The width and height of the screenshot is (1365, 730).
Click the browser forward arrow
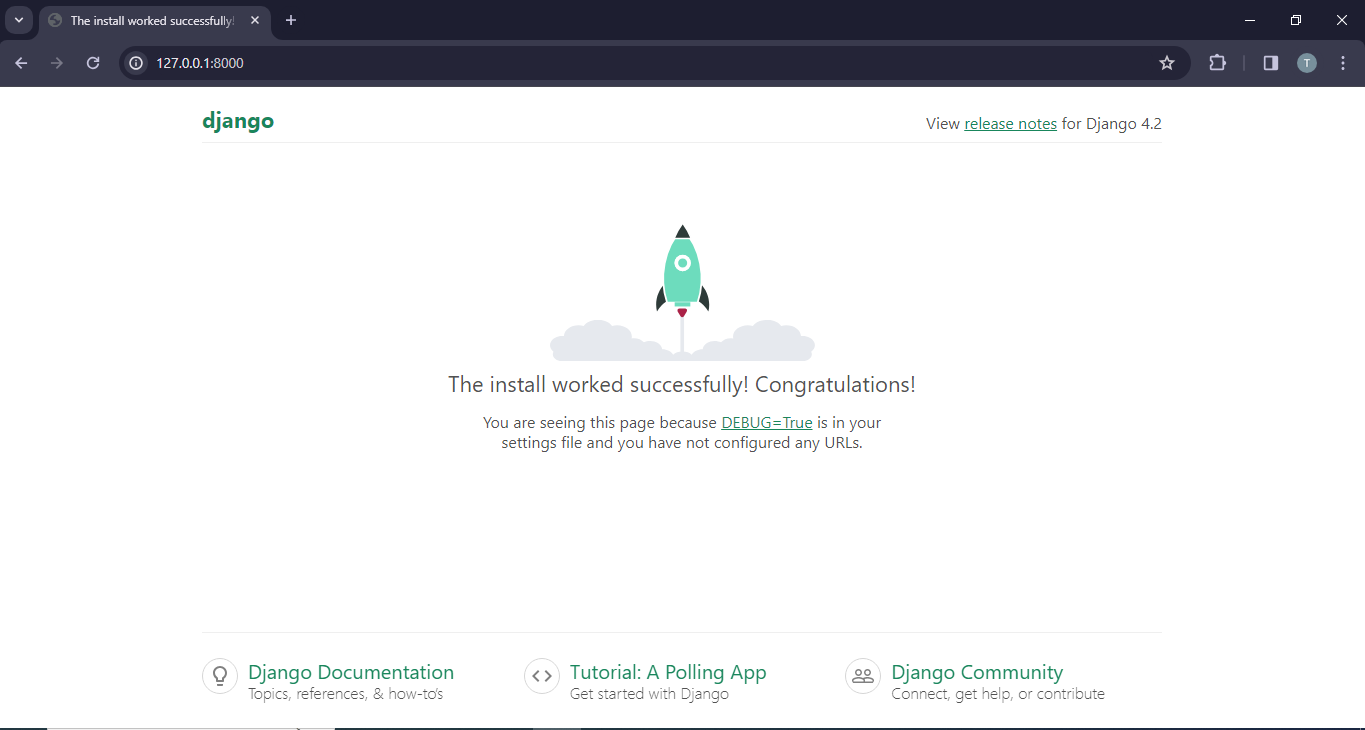coord(57,63)
